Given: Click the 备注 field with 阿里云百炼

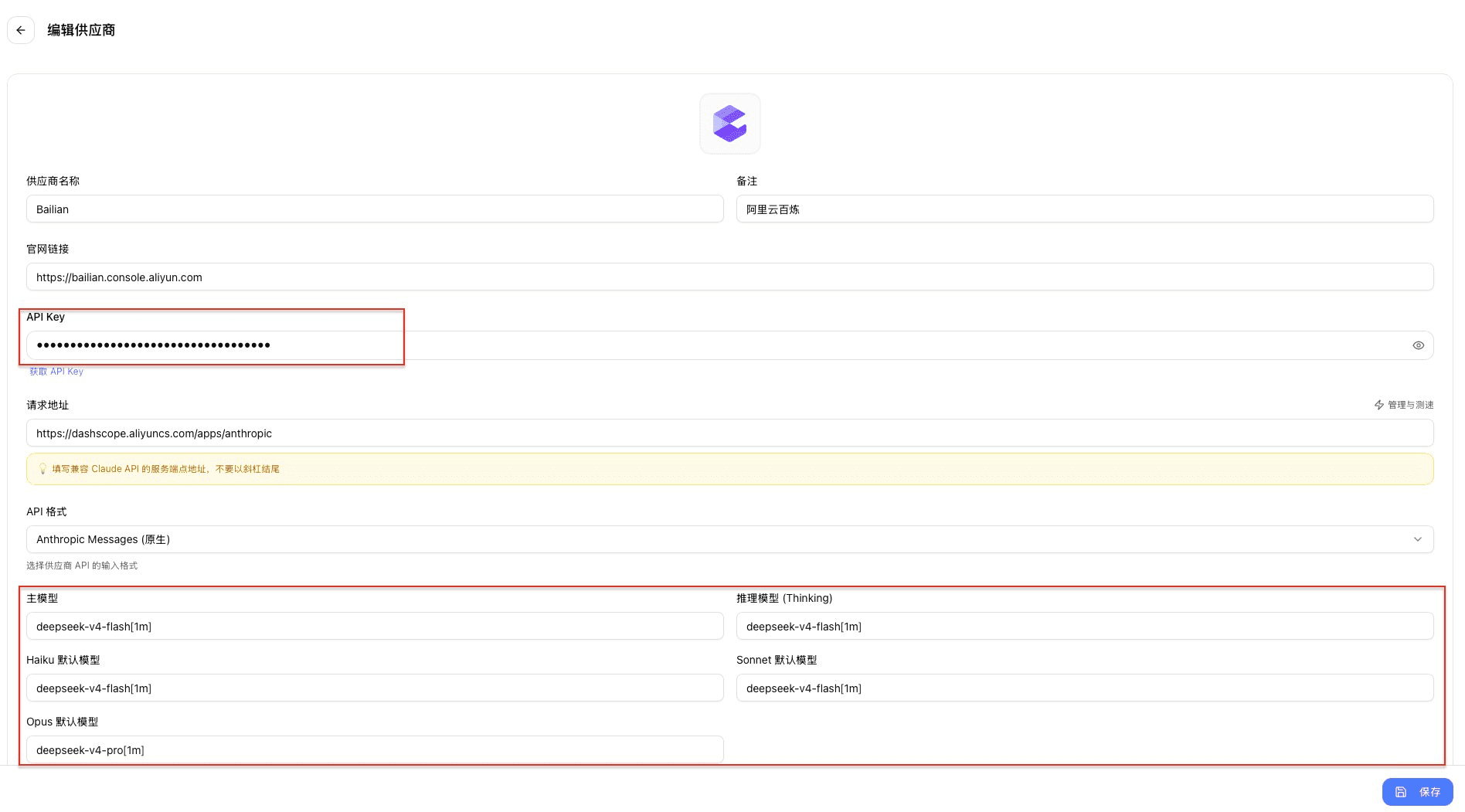Looking at the screenshot, I should click(1084, 209).
